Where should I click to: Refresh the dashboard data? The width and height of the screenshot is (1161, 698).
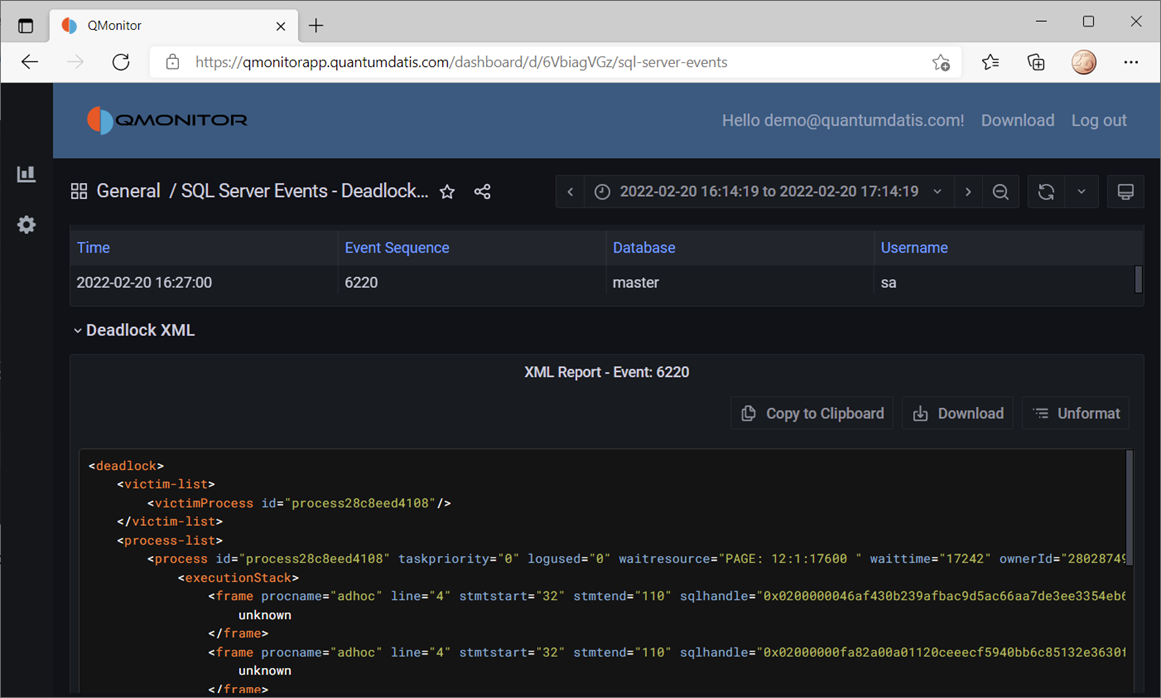click(x=1046, y=192)
